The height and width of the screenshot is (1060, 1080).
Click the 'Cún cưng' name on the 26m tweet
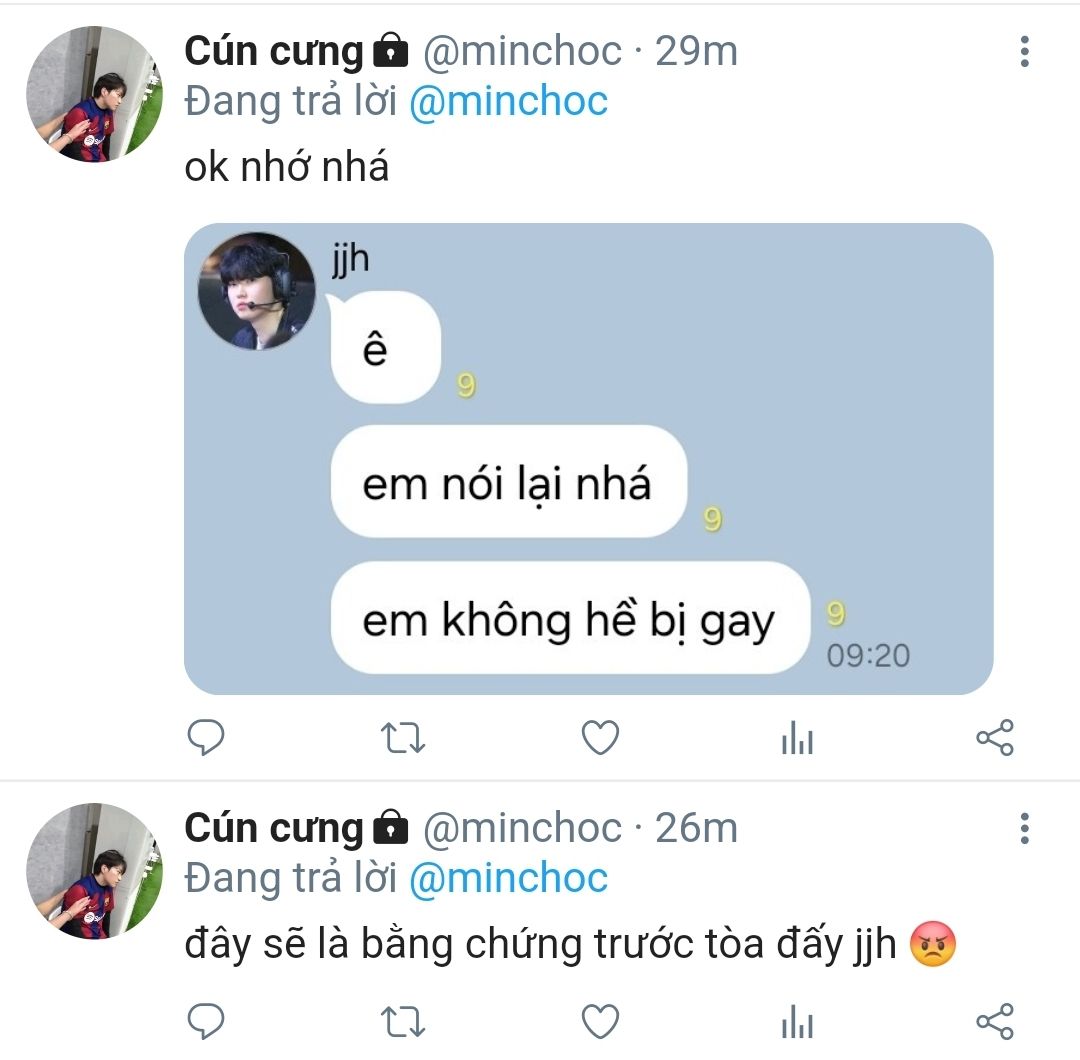pos(273,829)
